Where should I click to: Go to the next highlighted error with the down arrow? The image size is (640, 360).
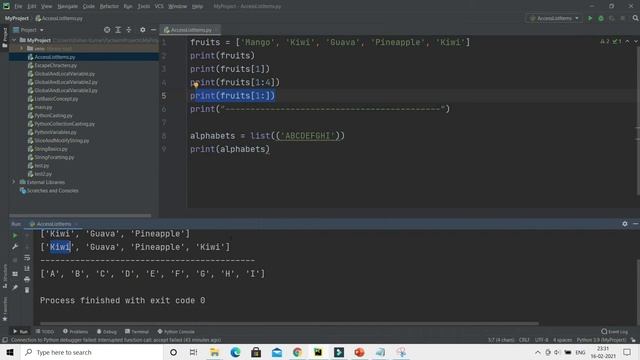point(636,42)
